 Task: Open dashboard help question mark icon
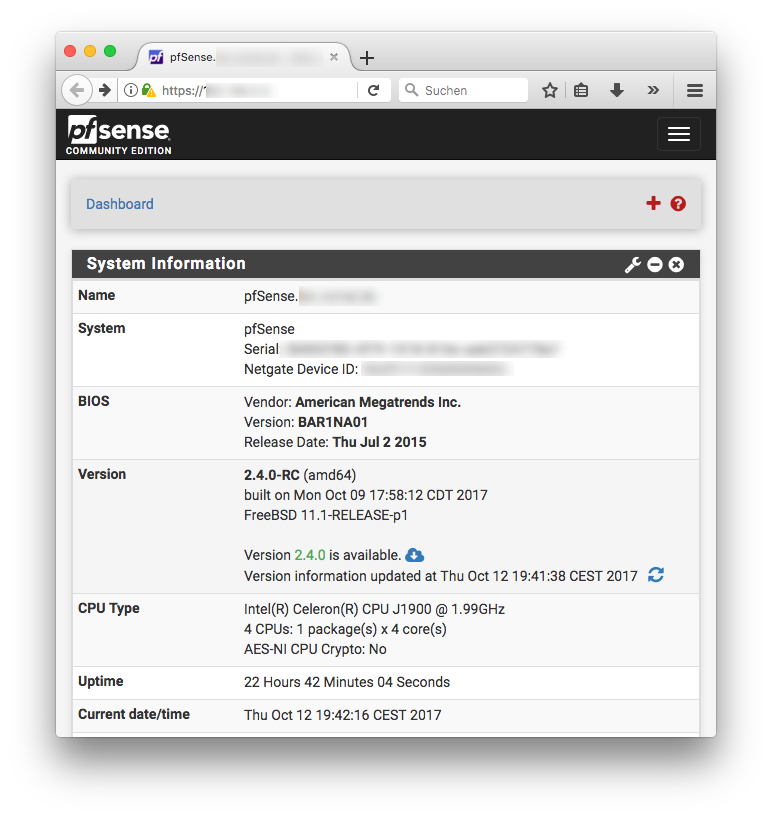pos(678,204)
